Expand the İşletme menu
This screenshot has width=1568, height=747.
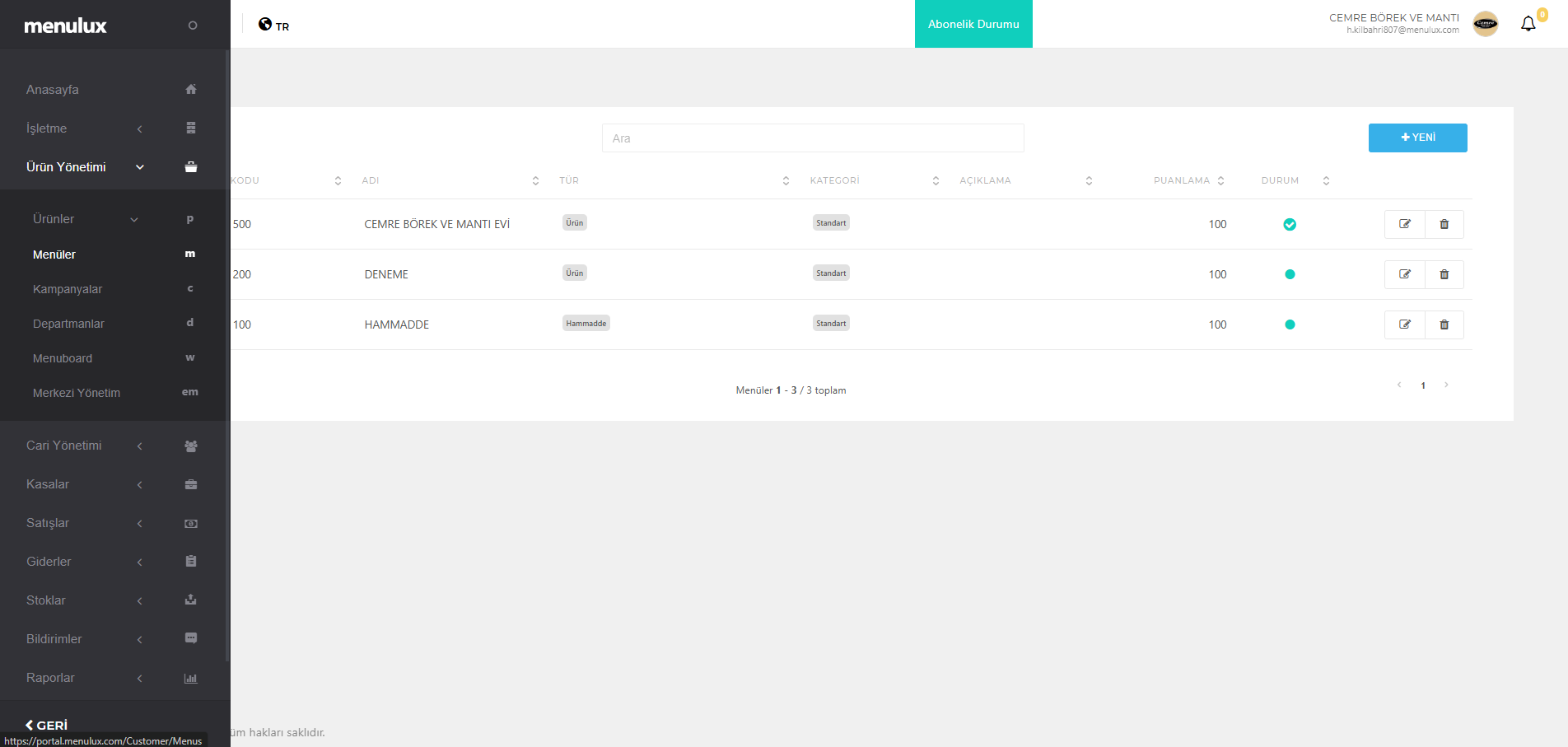(x=140, y=128)
